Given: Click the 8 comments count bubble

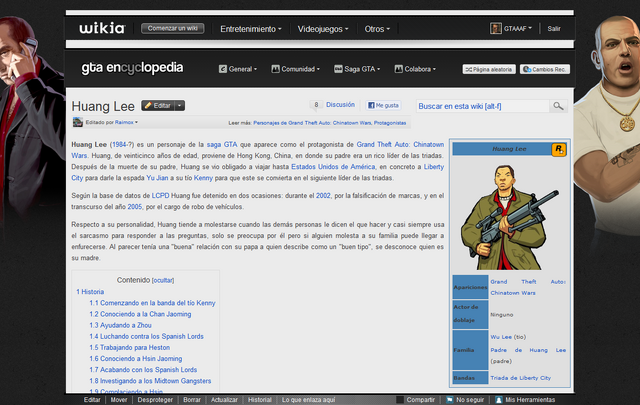Looking at the screenshot, I should tap(316, 105).
